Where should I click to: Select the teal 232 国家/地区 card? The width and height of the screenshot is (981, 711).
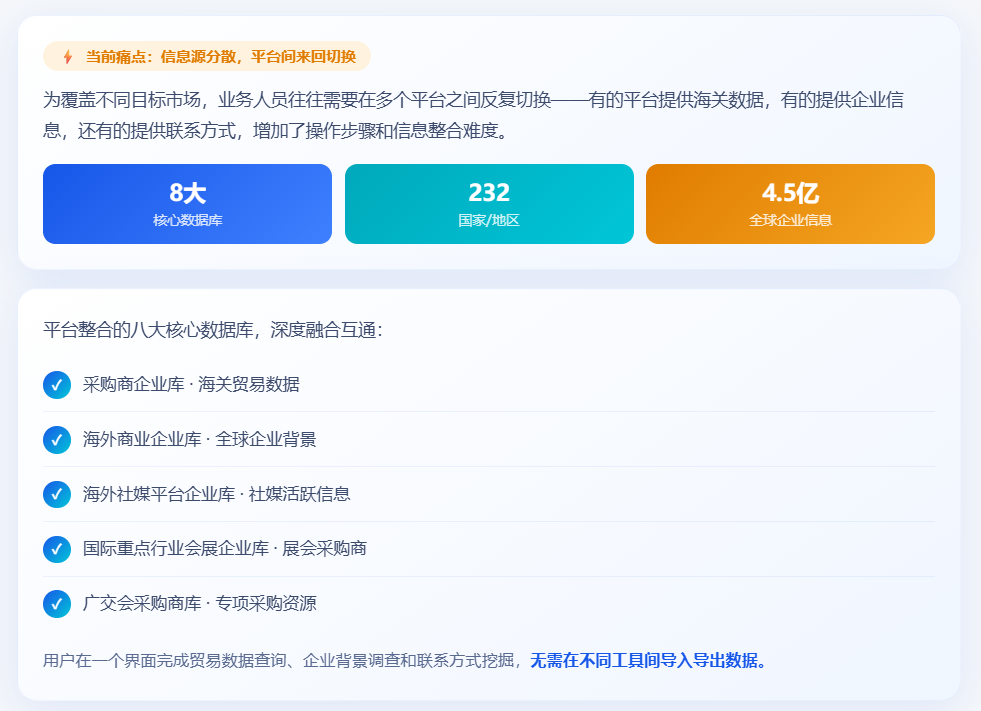[489, 204]
